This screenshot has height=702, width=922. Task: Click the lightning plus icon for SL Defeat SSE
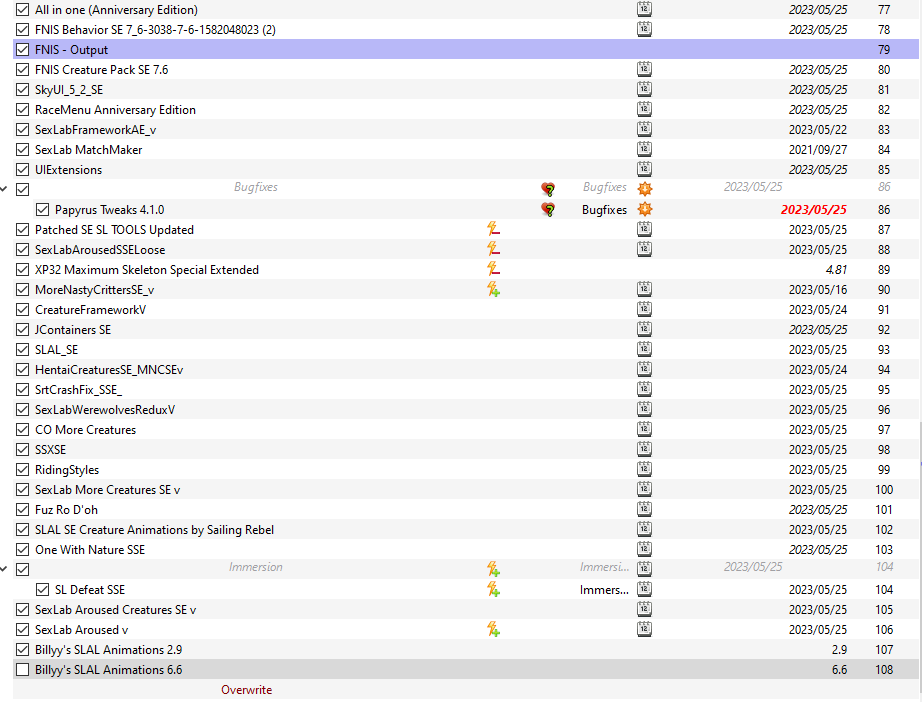click(493, 589)
